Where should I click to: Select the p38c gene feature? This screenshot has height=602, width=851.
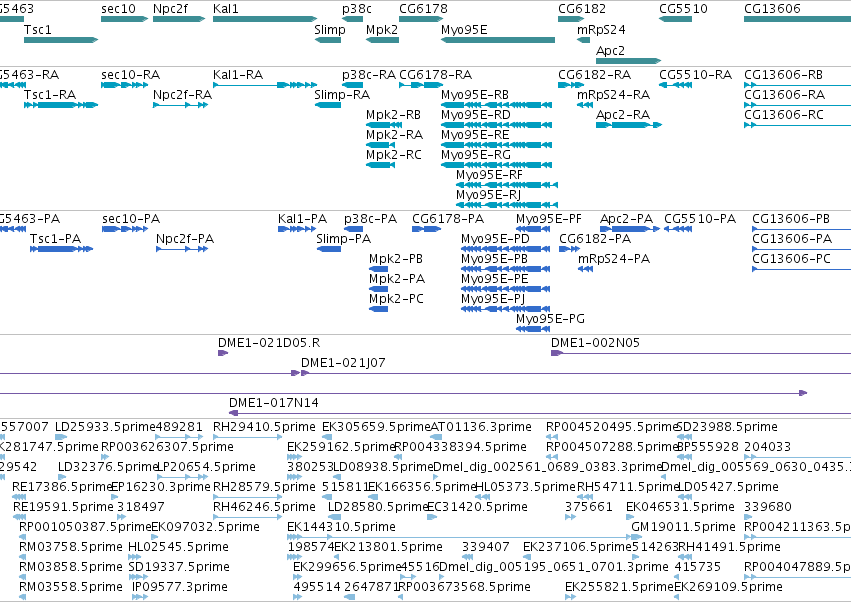coord(352,19)
